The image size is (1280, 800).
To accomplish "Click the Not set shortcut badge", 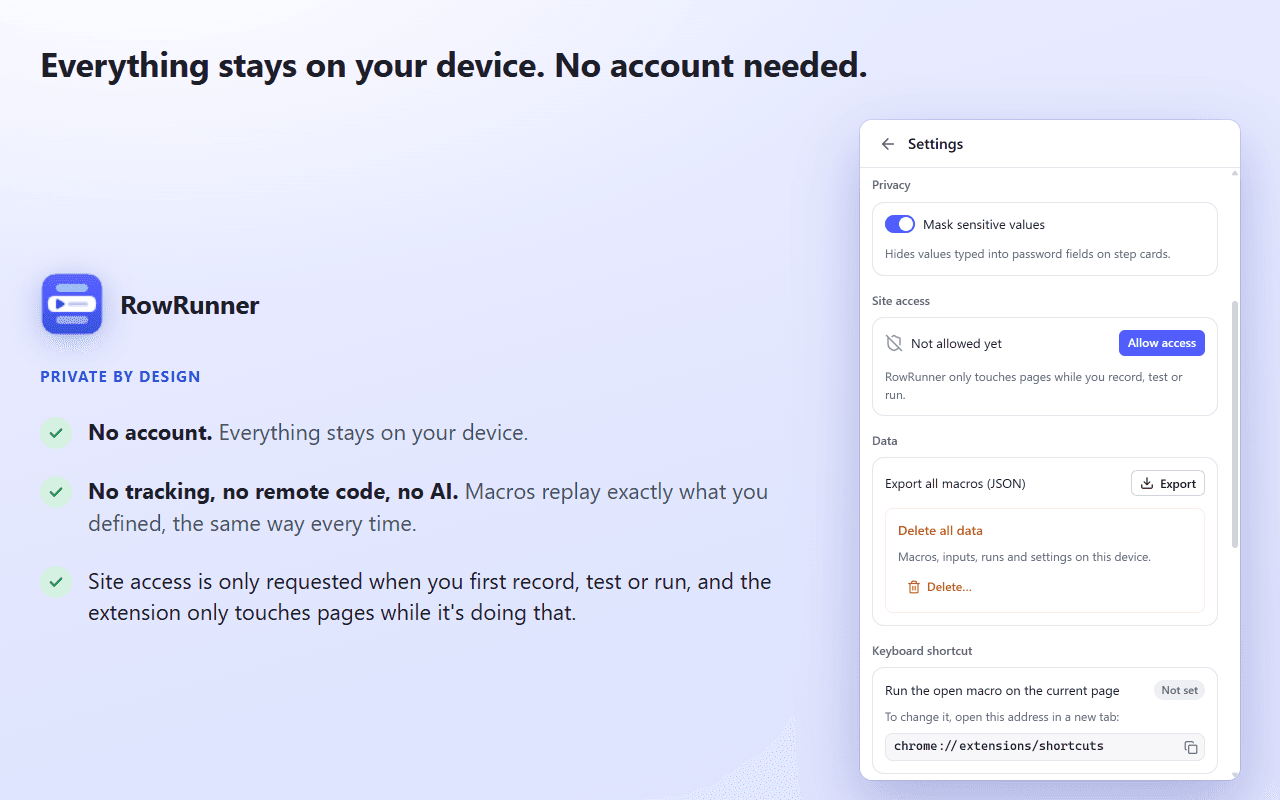I will coord(1179,690).
